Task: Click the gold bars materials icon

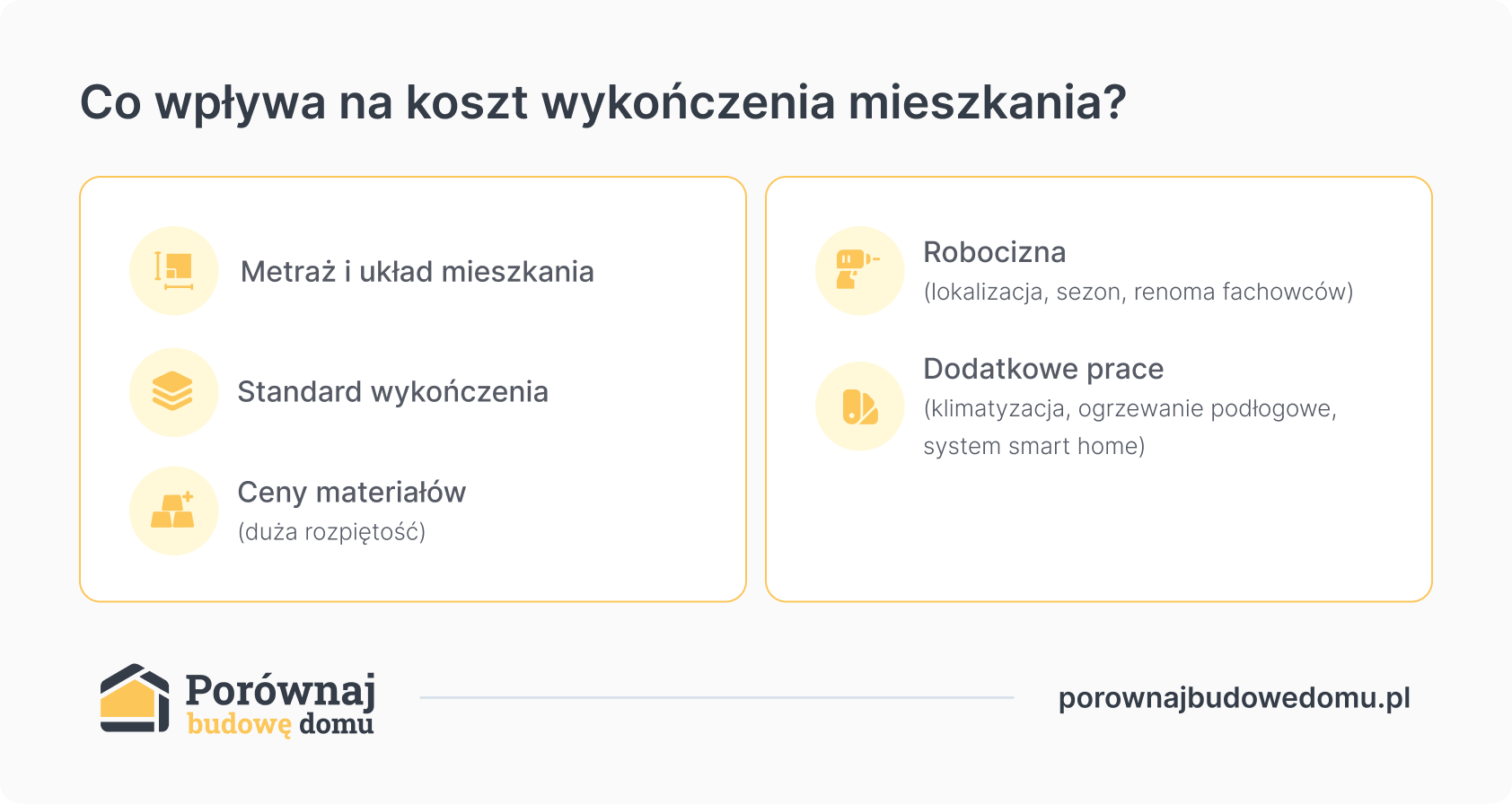Action: tap(173, 511)
